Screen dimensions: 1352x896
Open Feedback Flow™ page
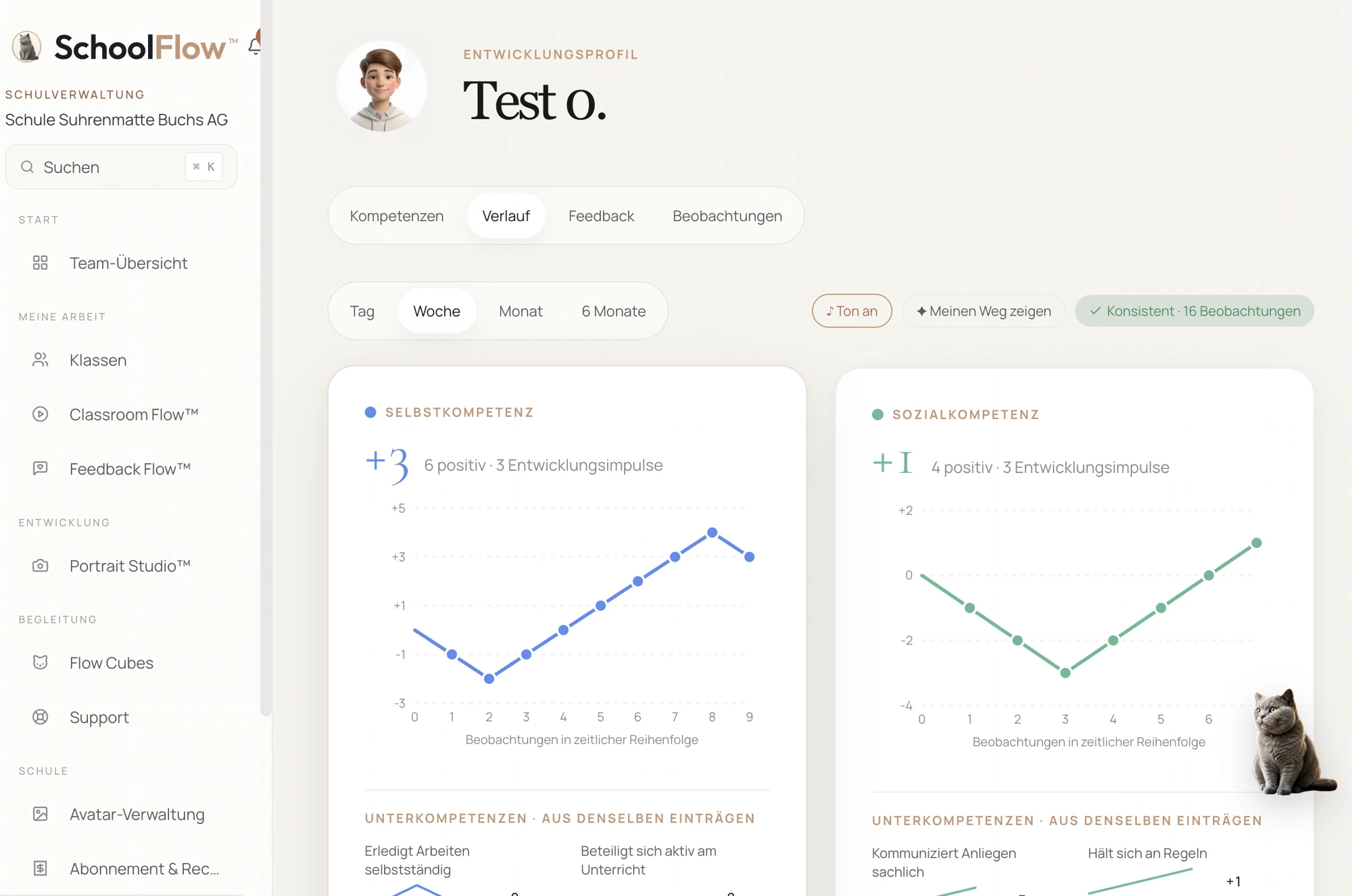(130, 468)
